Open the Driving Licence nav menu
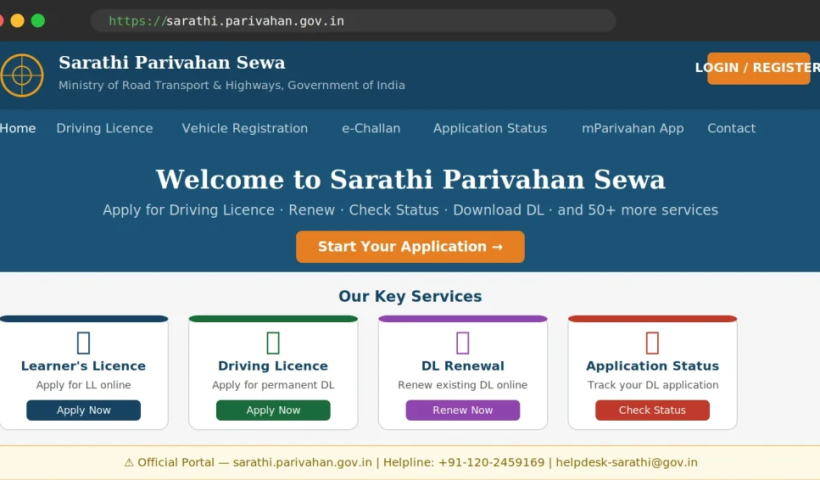The image size is (820, 480). (x=105, y=128)
